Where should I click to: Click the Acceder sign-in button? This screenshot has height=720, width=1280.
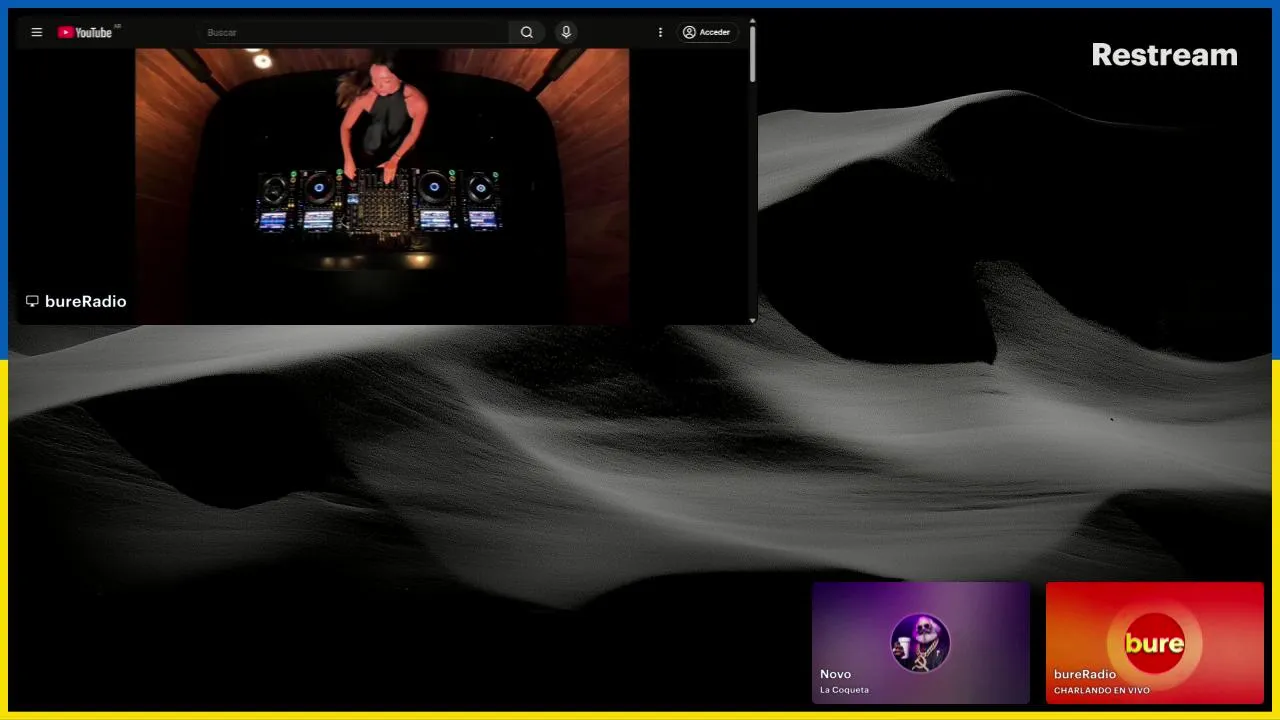[707, 32]
